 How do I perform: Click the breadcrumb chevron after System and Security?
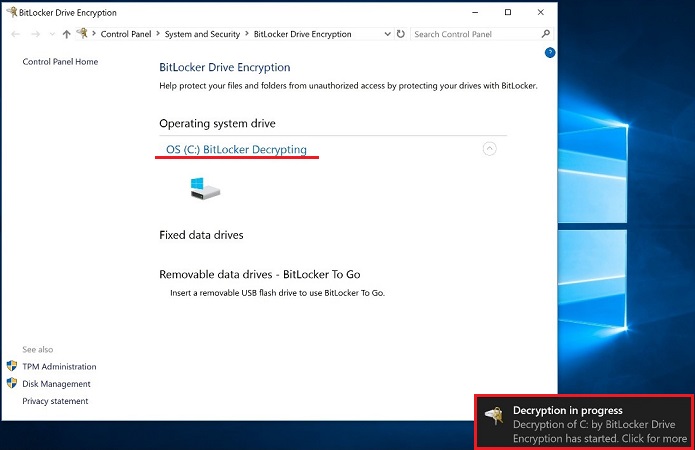pyautogui.click(x=247, y=34)
